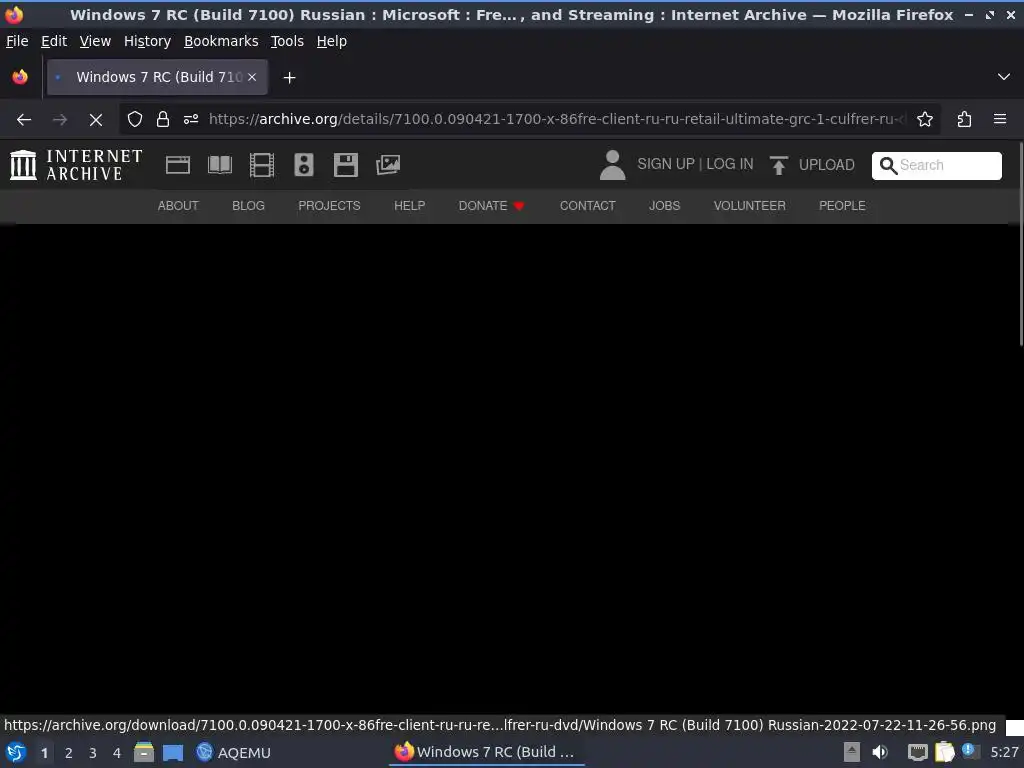The width and height of the screenshot is (1024, 768).
Task: Open the File menu
Action: pos(17,41)
